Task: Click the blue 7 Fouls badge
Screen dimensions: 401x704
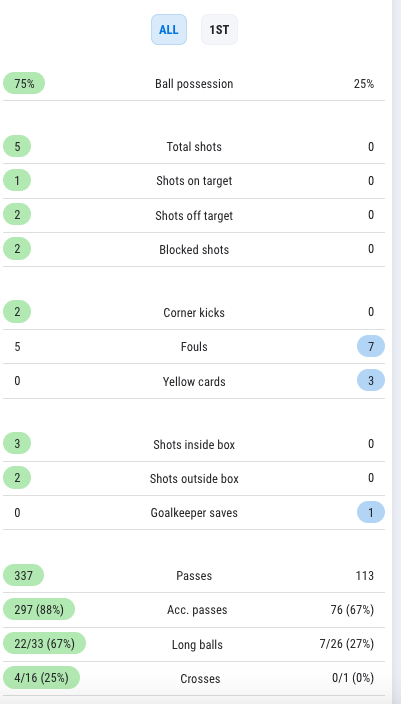Action: click(x=371, y=346)
